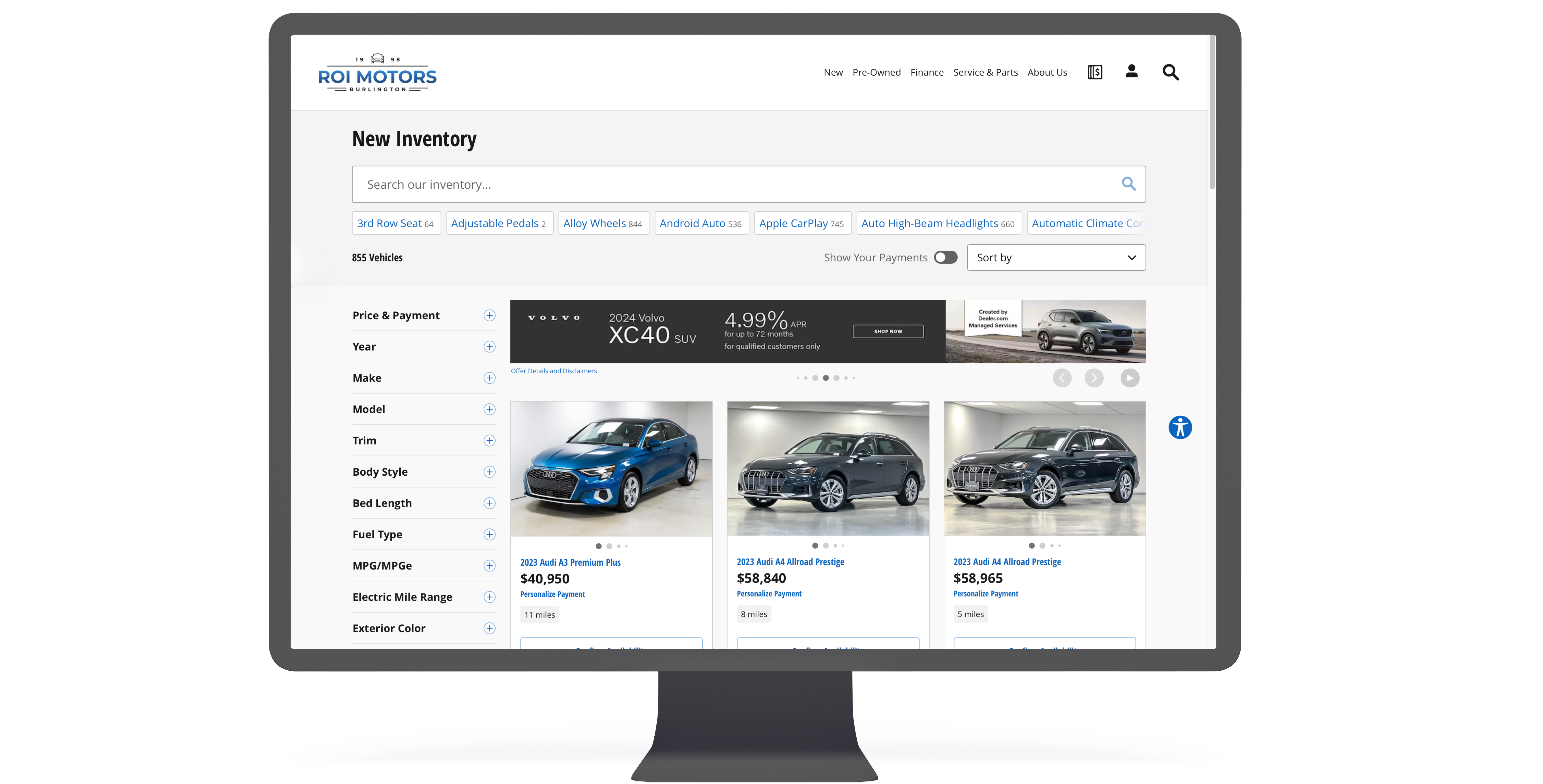Filter by 3rd Row Seat tag
1543x784 pixels.
396,223
